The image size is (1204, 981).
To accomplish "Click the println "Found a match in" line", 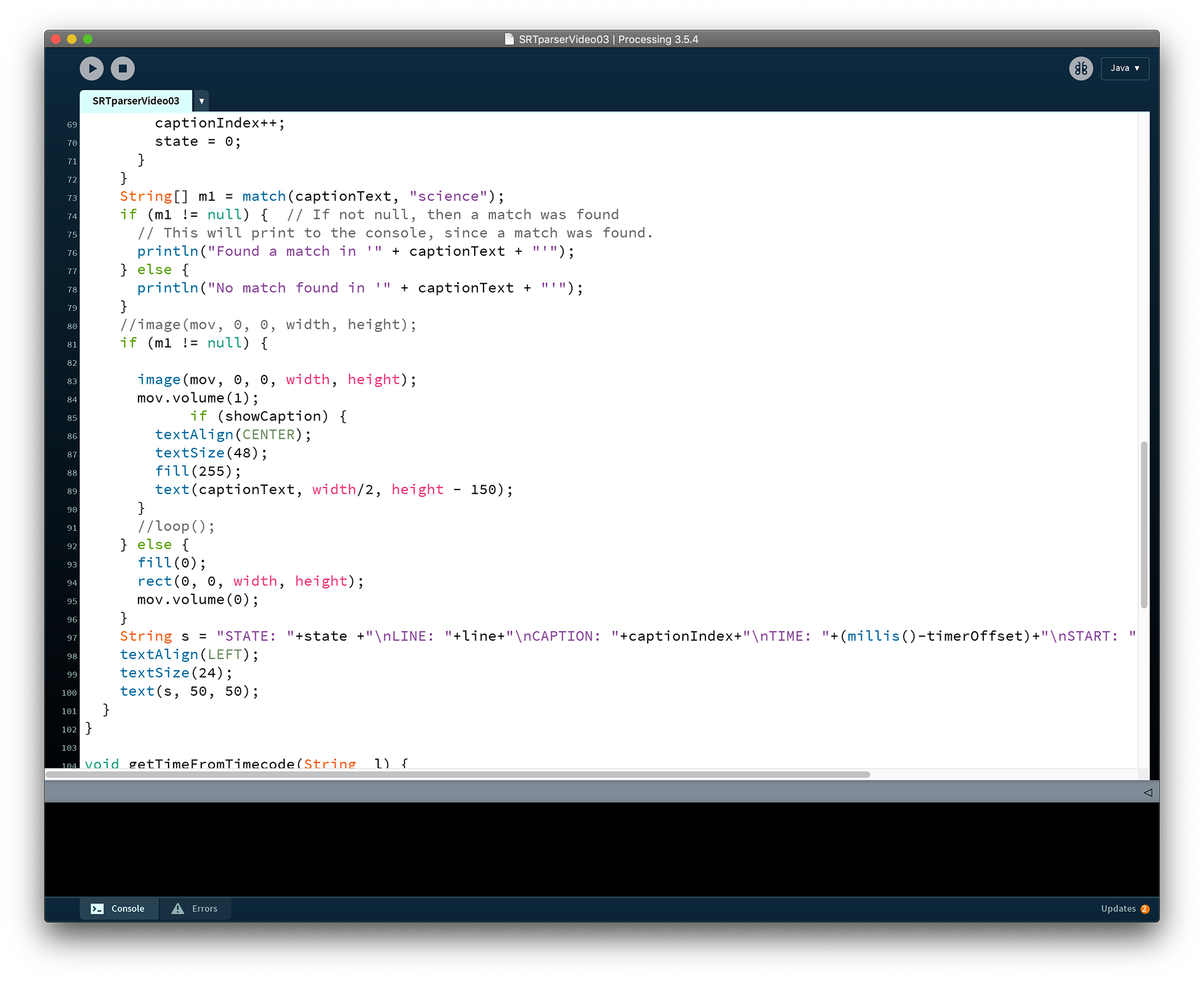I will pyautogui.click(x=356, y=251).
